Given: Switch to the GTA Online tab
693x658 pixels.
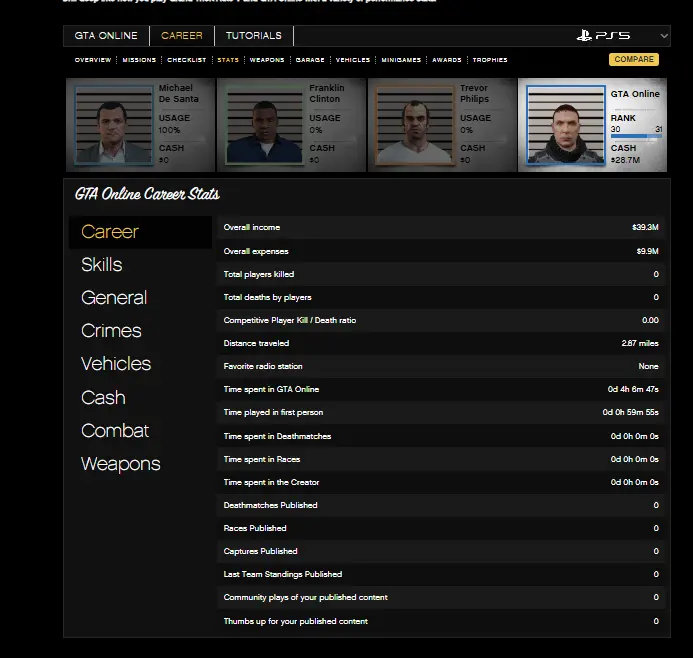Looking at the screenshot, I should [x=106, y=36].
